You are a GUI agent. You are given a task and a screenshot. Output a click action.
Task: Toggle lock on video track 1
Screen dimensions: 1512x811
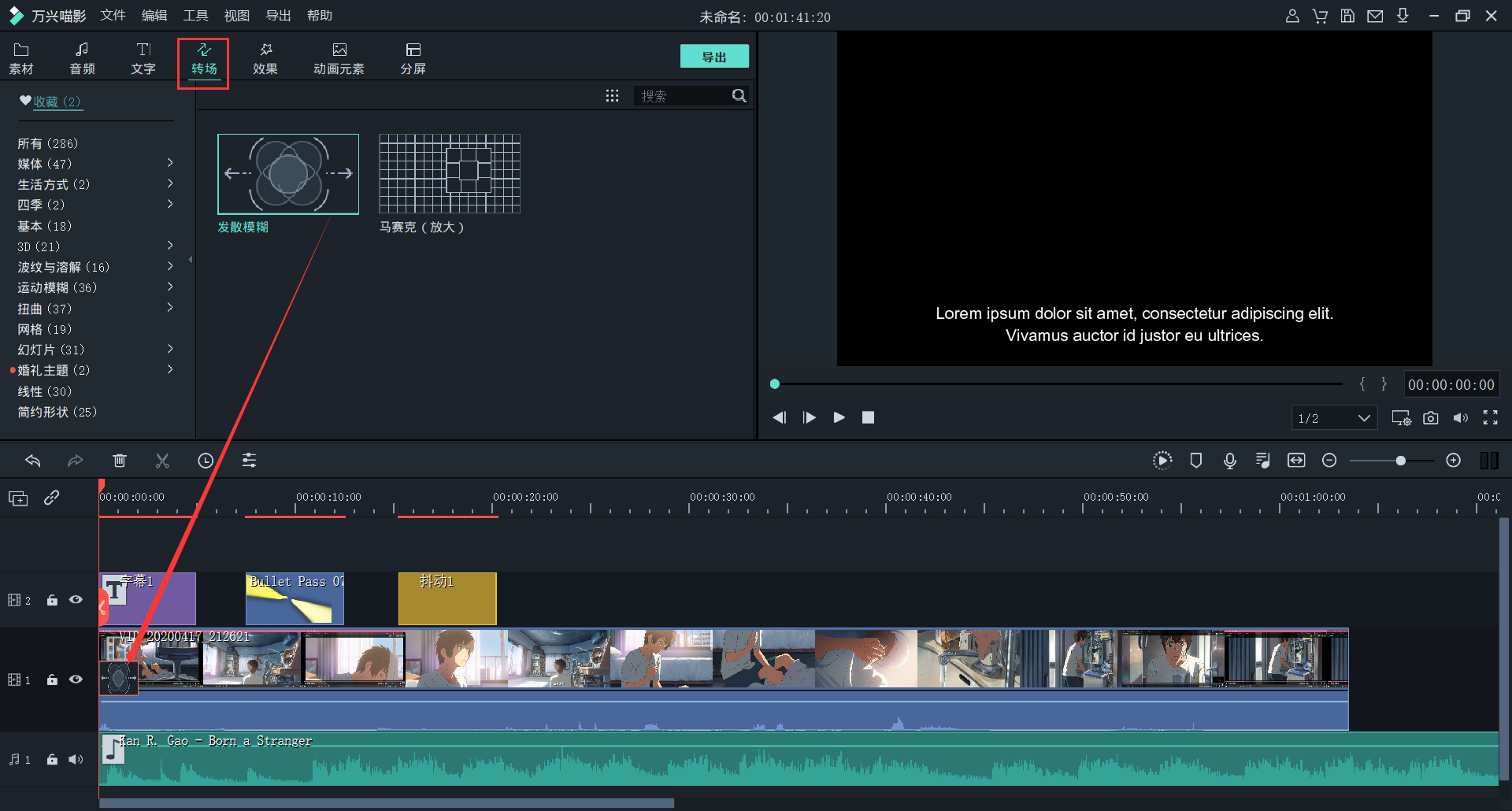[52, 680]
